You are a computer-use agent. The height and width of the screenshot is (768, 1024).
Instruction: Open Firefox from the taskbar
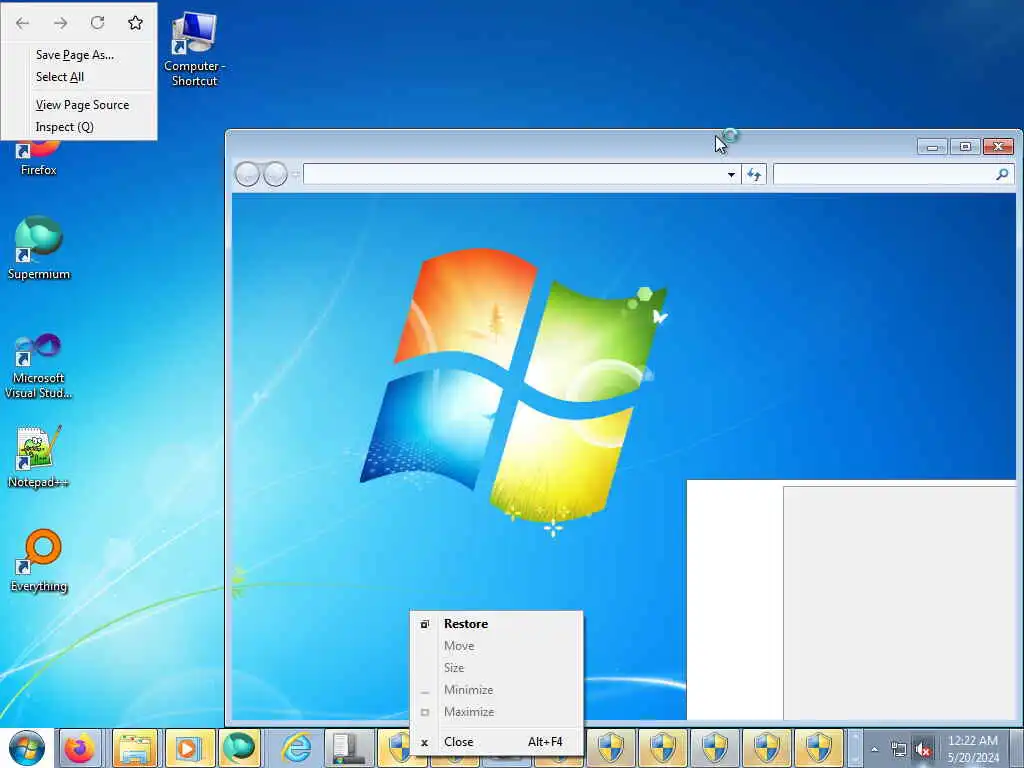(80, 748)
